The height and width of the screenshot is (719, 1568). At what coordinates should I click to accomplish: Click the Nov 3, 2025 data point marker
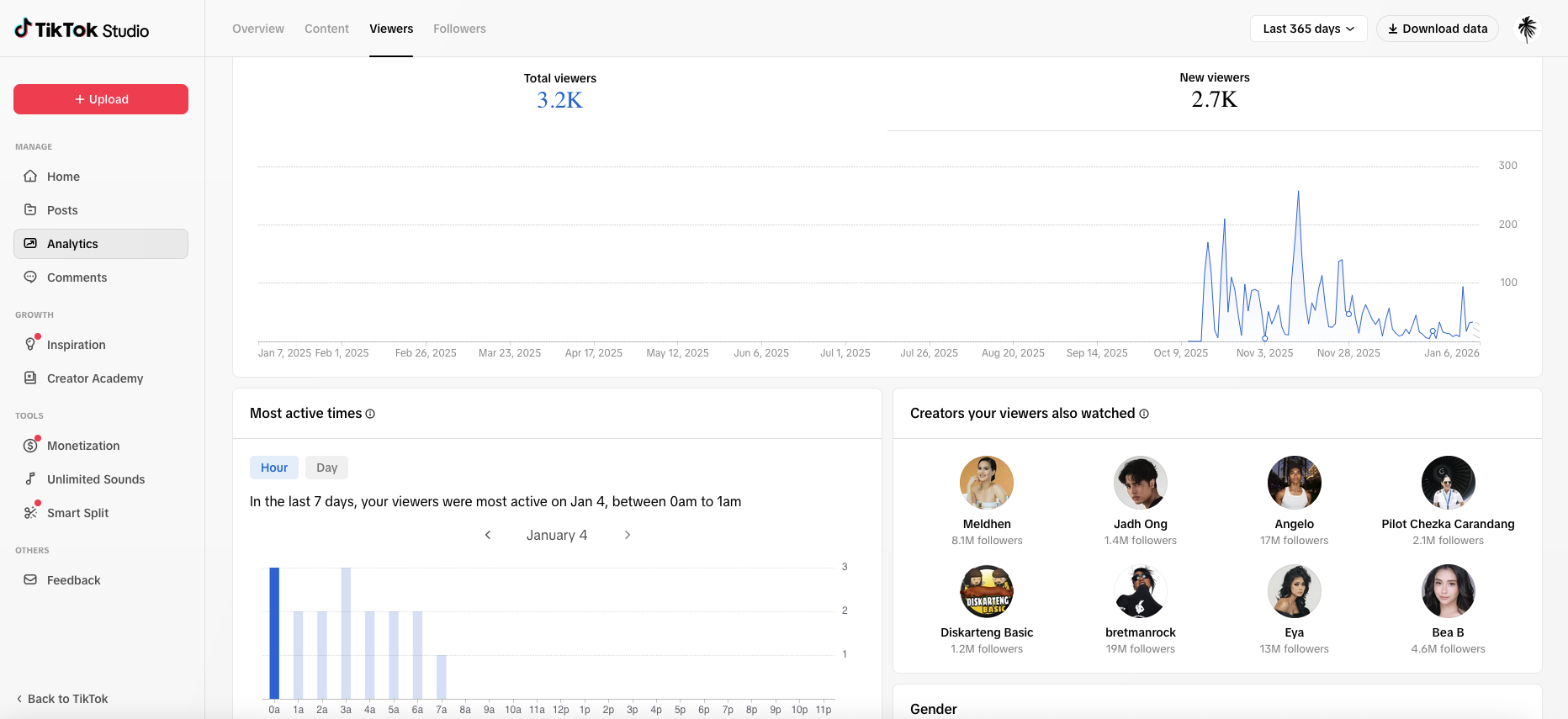point(1264,338)
